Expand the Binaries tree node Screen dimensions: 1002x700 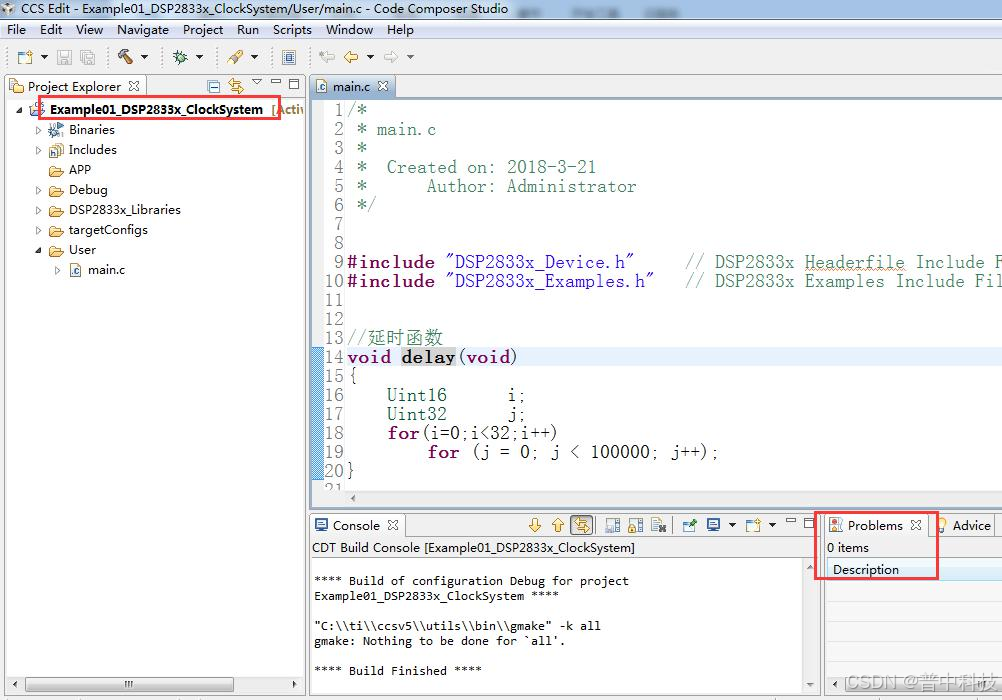point(38,130)
